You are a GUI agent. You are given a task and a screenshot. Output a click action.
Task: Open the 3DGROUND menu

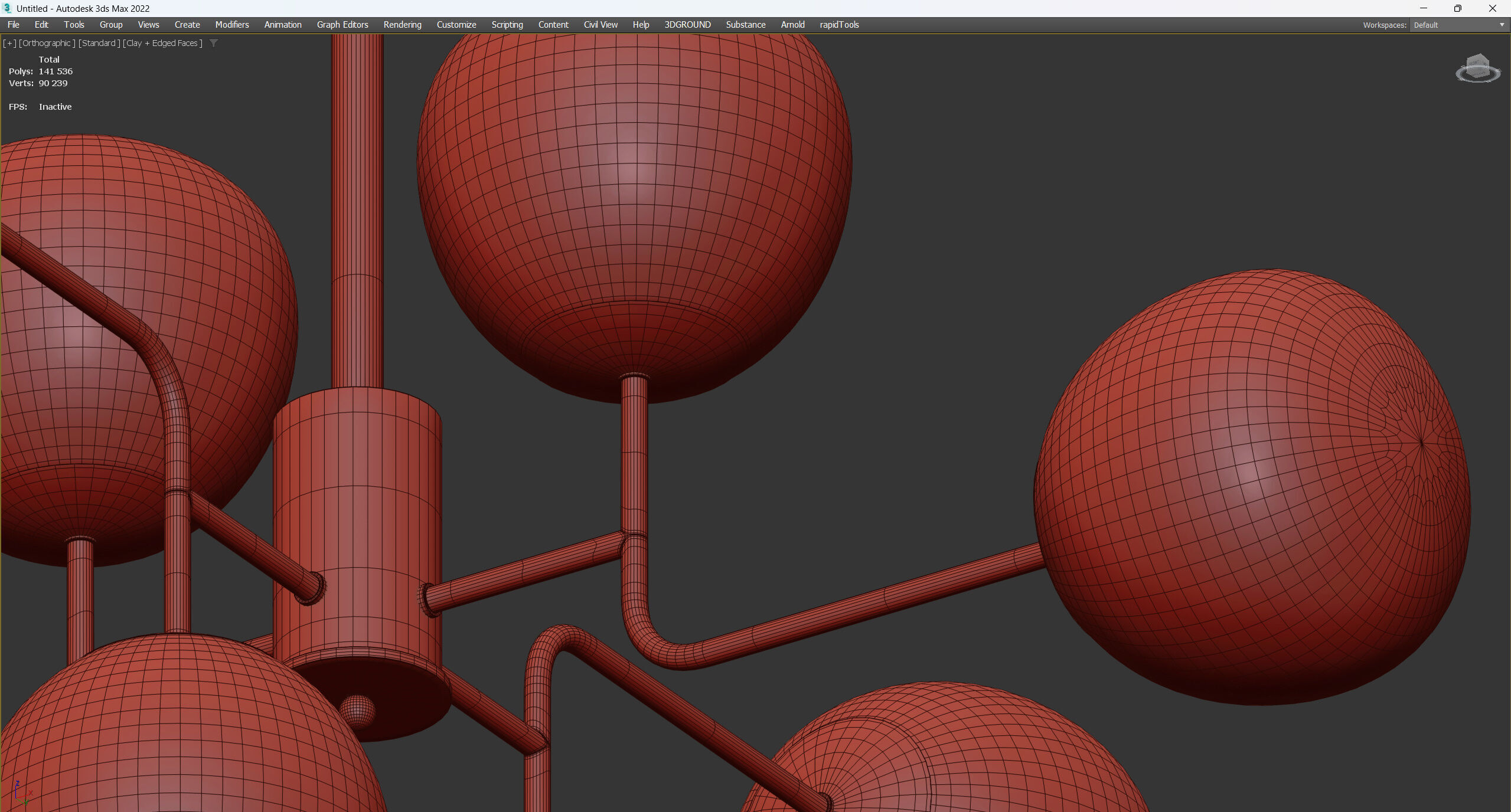[687, 25]
